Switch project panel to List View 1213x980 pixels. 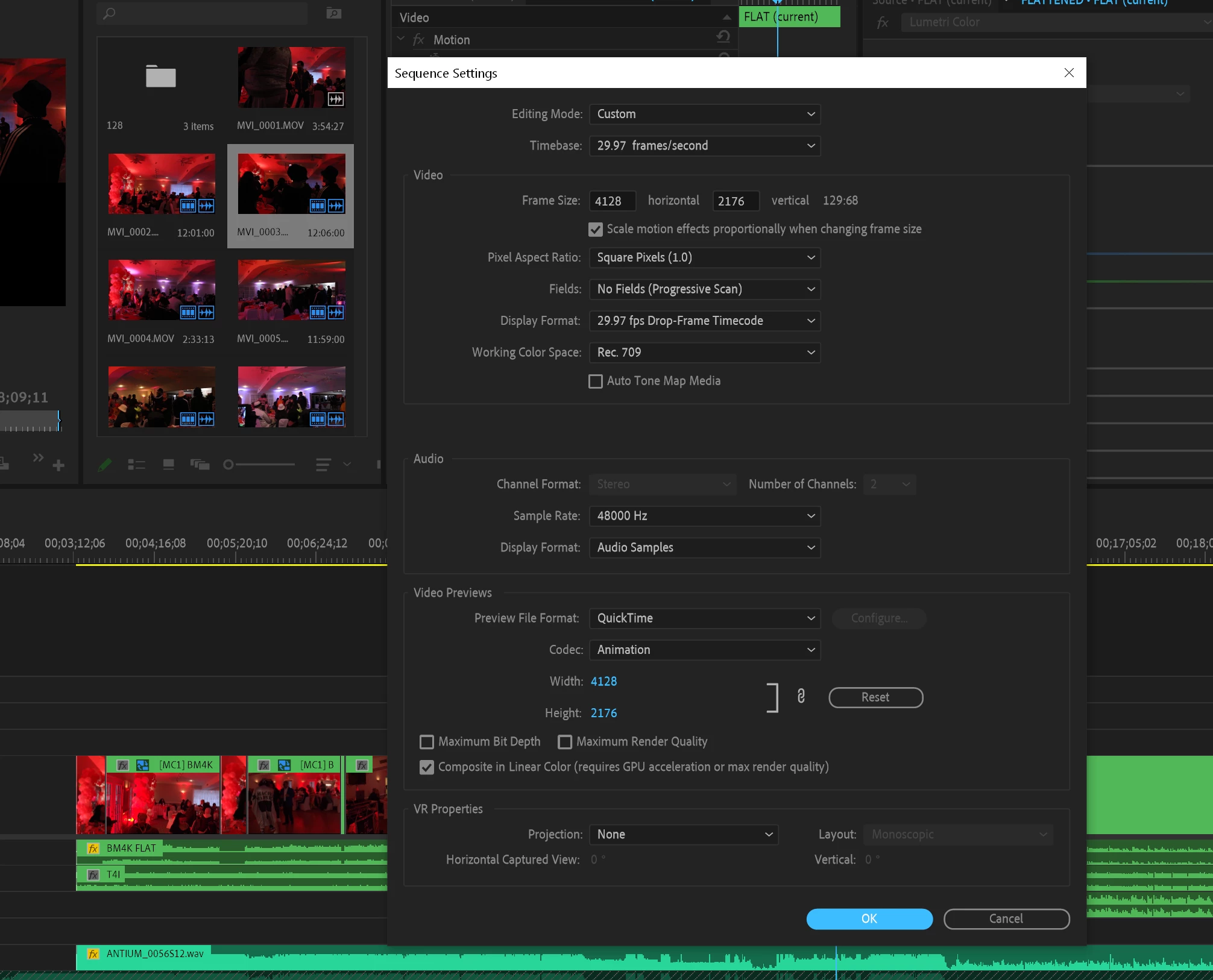click(x=136, y=464)
